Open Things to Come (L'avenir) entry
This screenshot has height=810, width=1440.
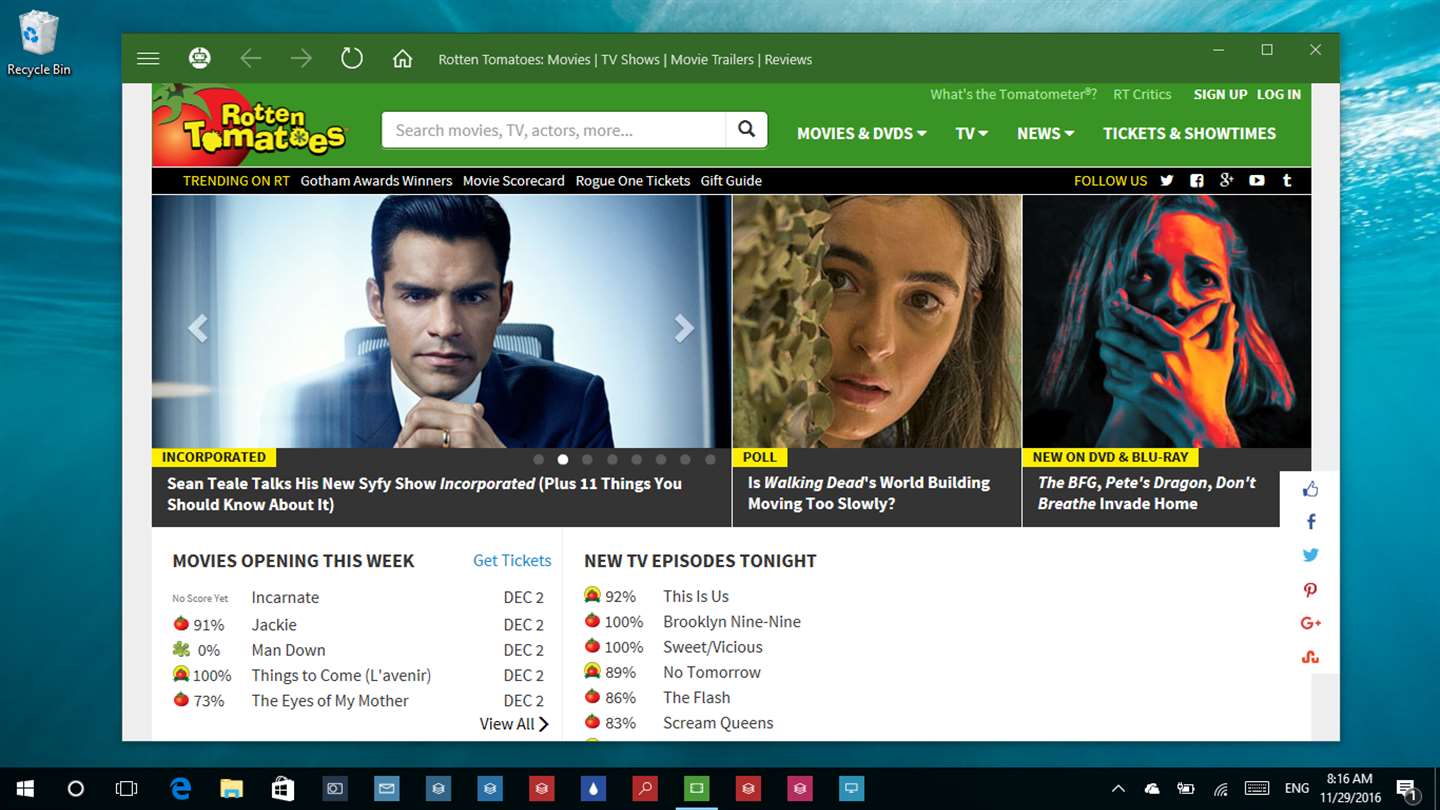(x=341, y=675)
